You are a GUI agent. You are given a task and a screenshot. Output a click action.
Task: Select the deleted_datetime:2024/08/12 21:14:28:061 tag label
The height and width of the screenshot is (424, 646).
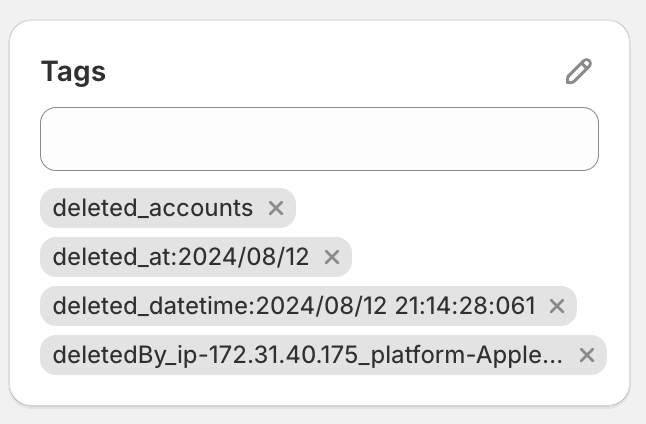pos(294,306)
